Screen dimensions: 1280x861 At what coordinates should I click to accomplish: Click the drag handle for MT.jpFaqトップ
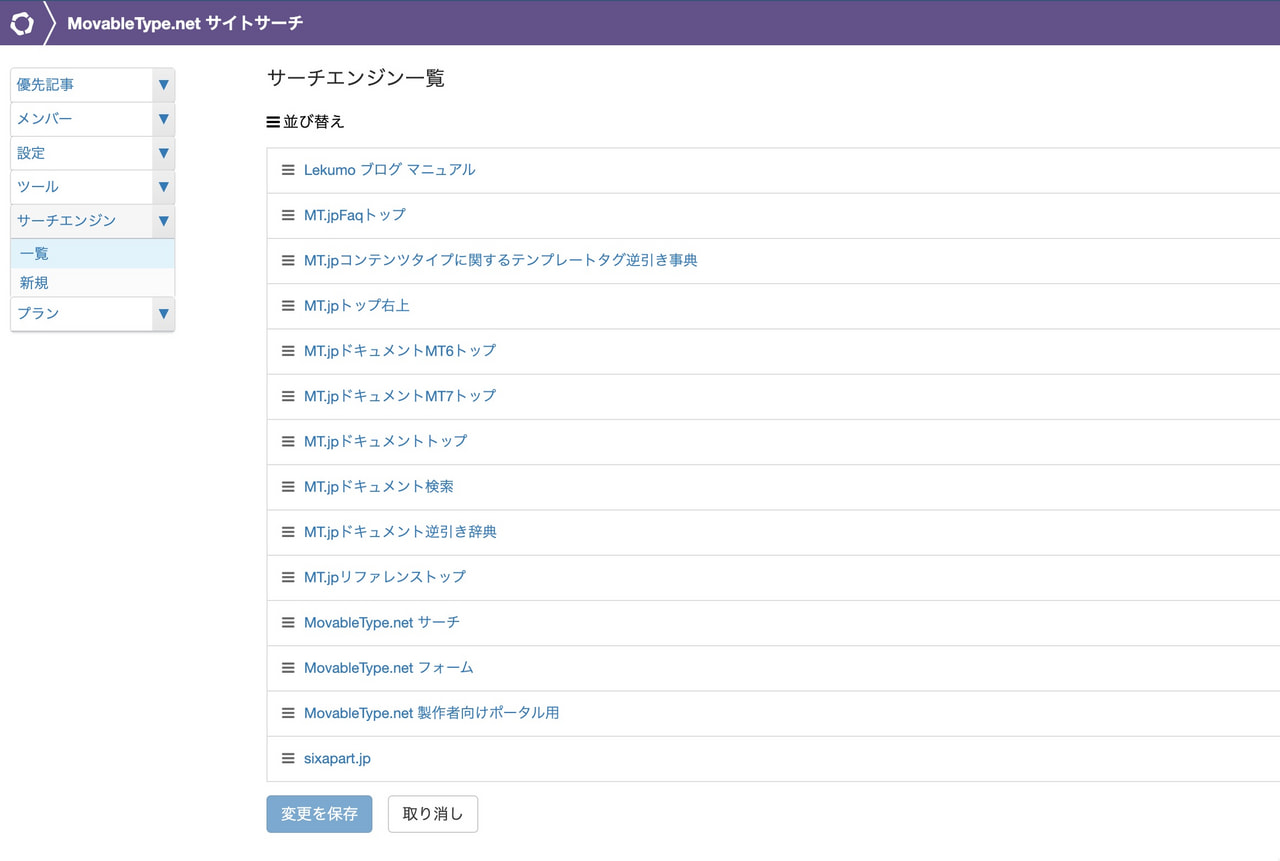[286, 215]
